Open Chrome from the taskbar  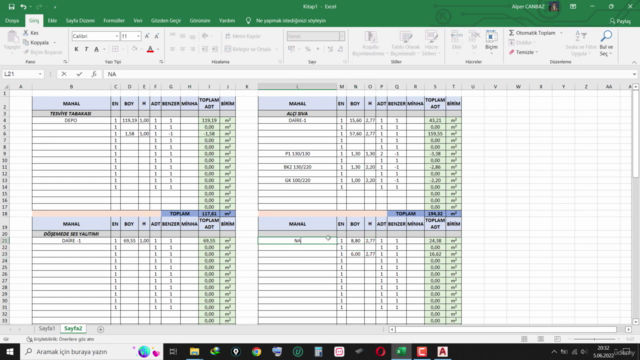click(x=256, y=351)
